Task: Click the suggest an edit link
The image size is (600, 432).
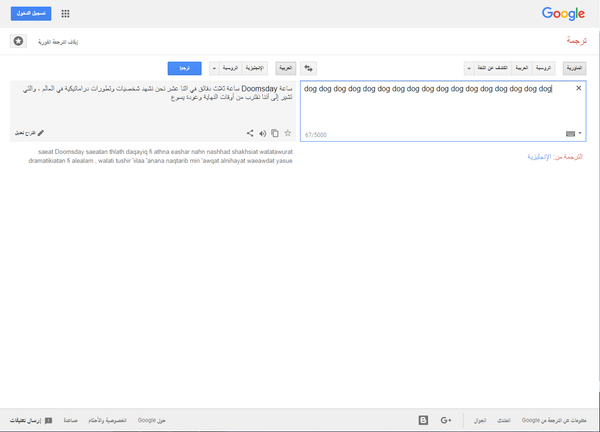Action: pos(29,132)
